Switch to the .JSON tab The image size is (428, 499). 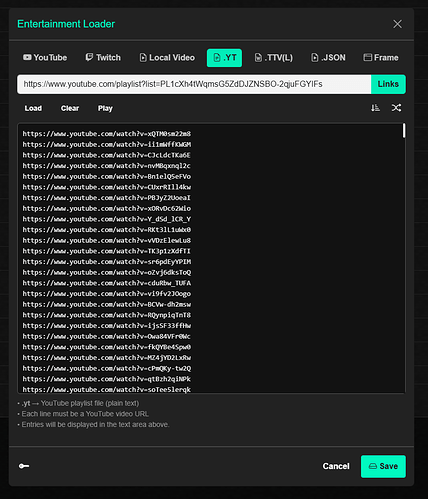pos(328,58)
